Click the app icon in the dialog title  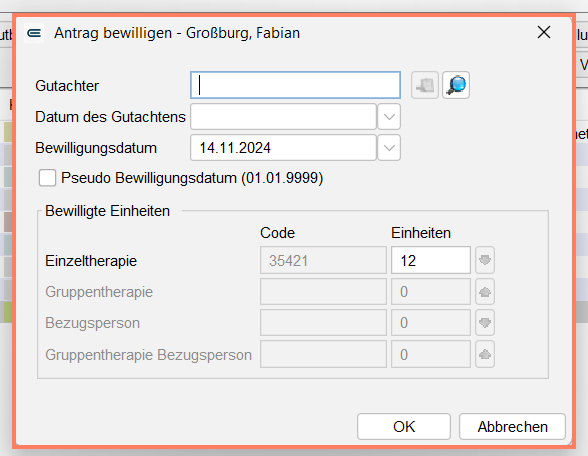pyautogui.click(x=34, y=33)
